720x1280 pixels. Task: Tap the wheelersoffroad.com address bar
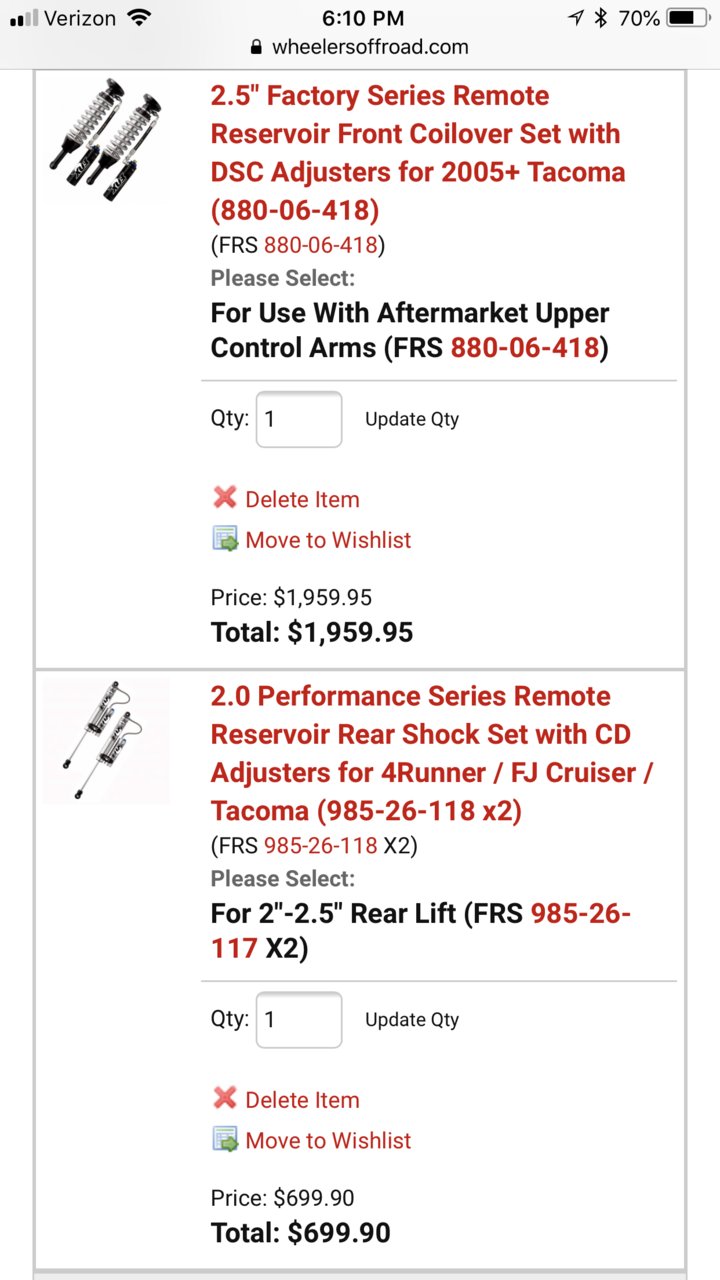(x=360, y=47)
